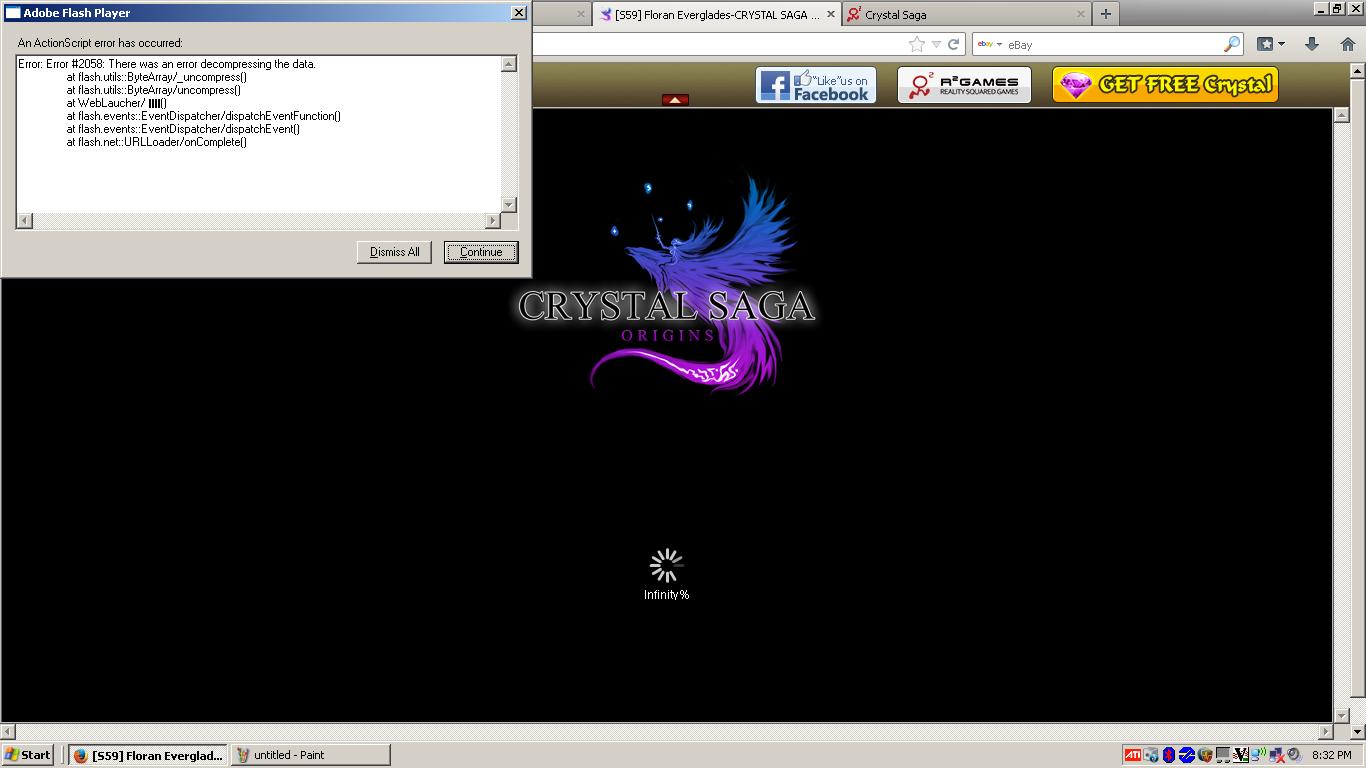Open the Like us on Facebook banner
The image size is (1366, 768).
tap(815, 86)
